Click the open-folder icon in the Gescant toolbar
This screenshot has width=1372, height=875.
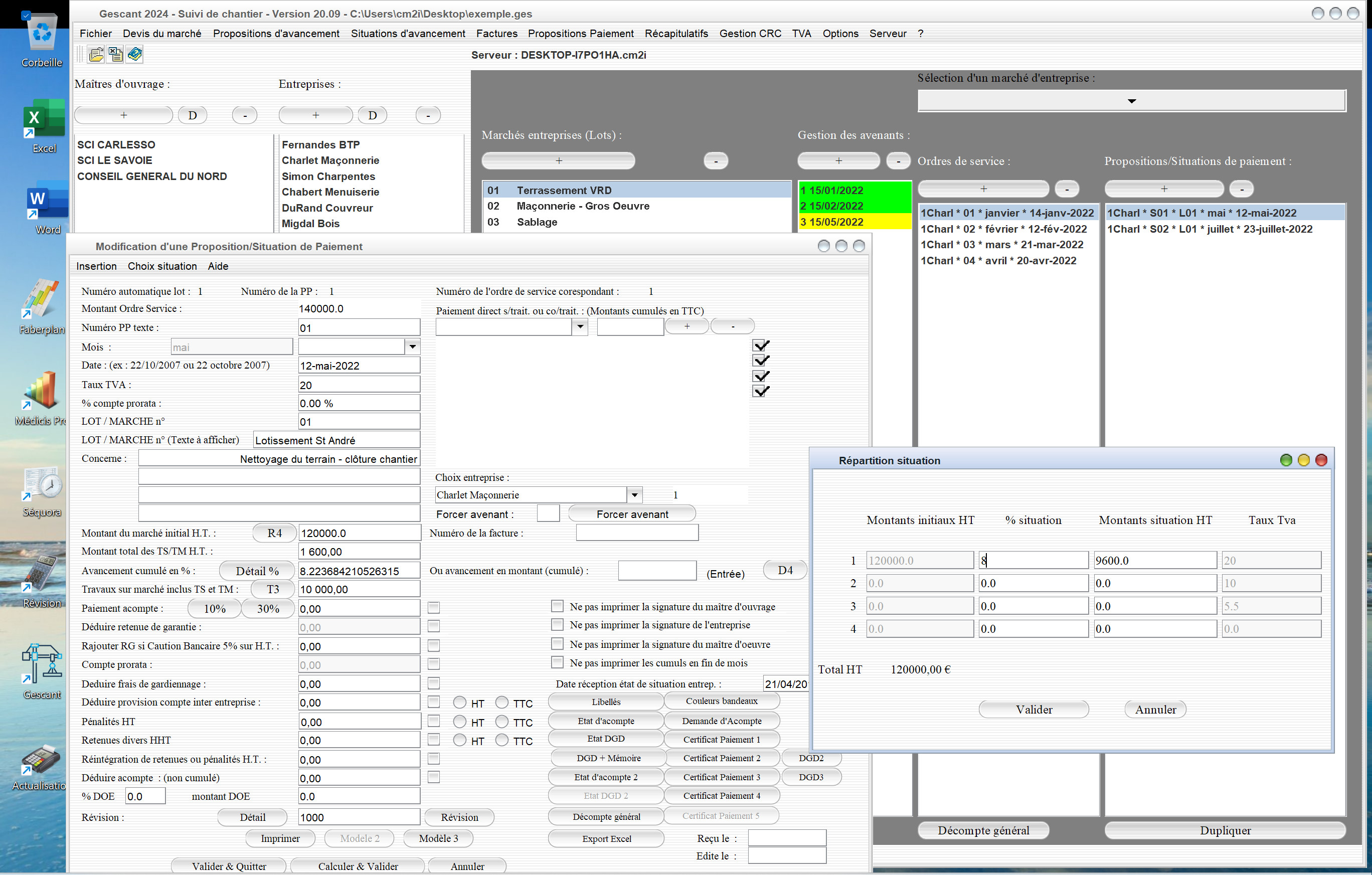[x=96, y=55]
